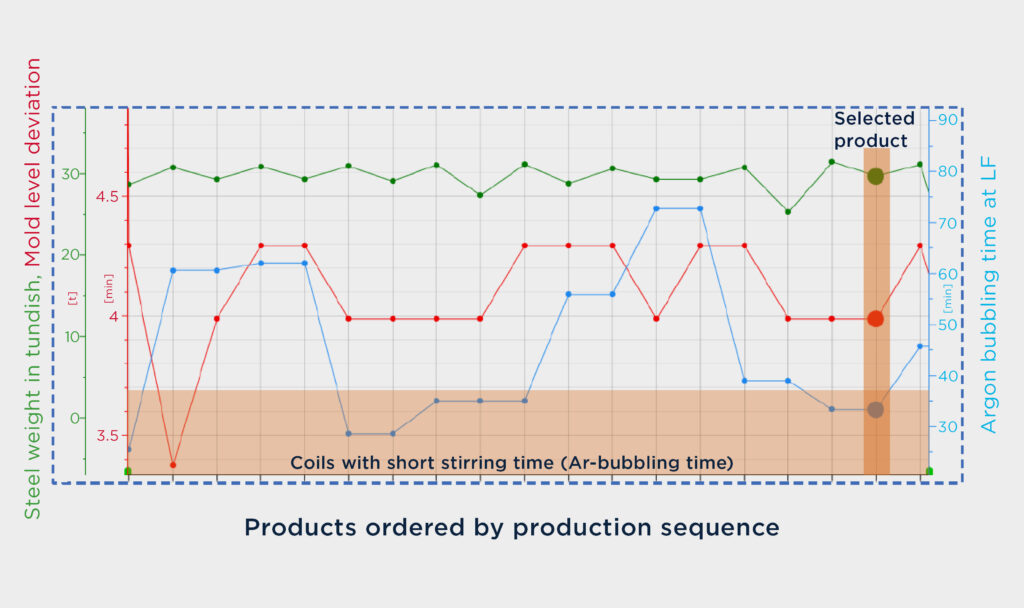Select the first blue point at peak value
The image size is (1024, 608).
click(656, 208)
